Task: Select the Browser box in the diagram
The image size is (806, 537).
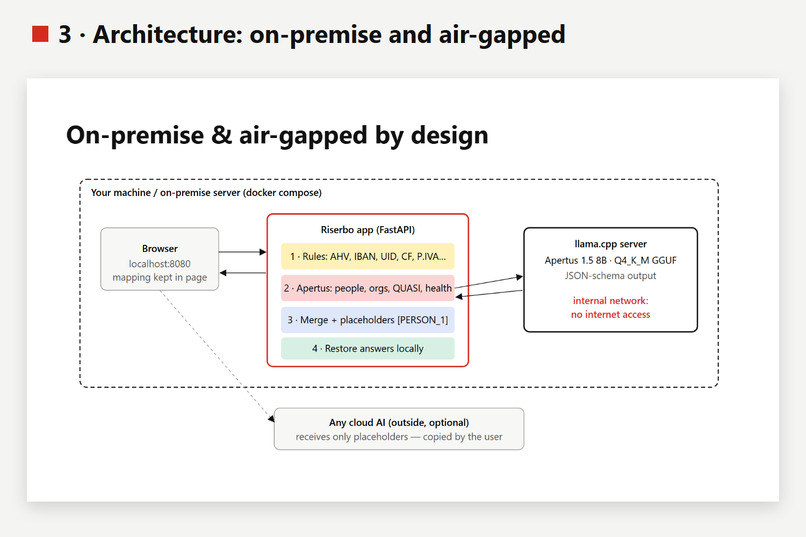Action: [160, 259]
